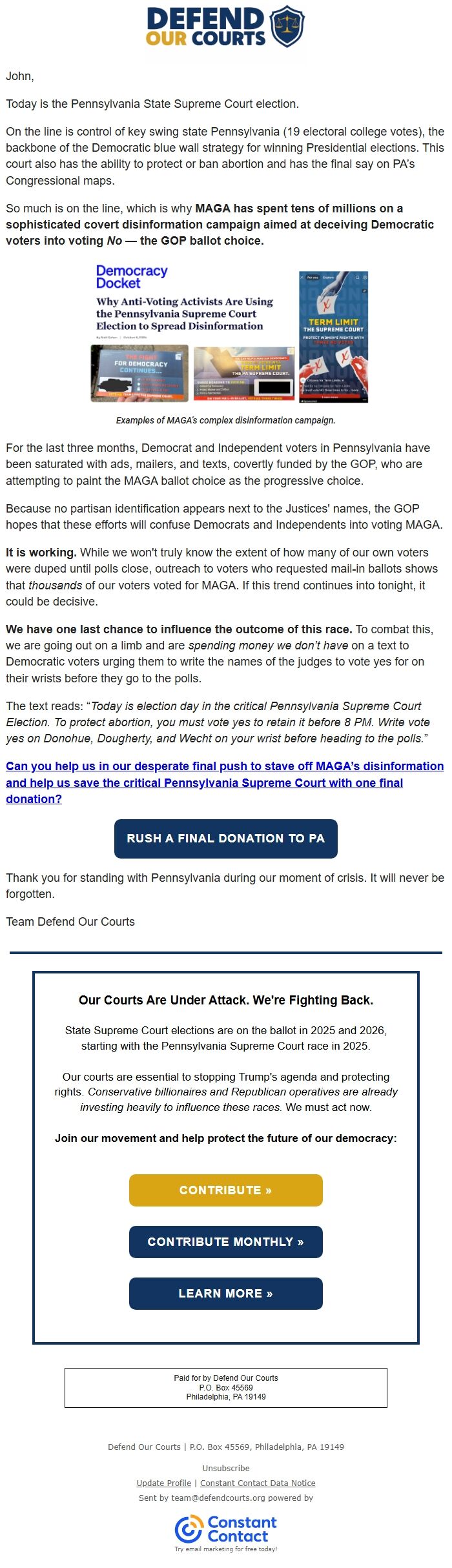The width and height of the screenshot is (452, 1568).
Task: Click the Democracy Docket masthead logo
Action: coord(131,277)
